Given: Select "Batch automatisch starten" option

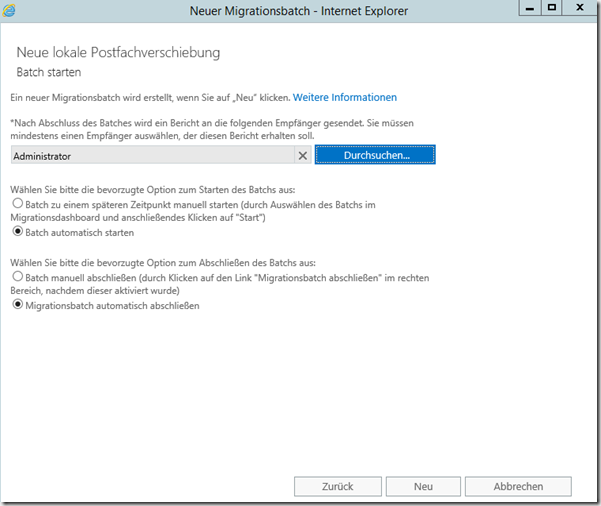Looking at the screenshot, I should click(x=17, y=231).
